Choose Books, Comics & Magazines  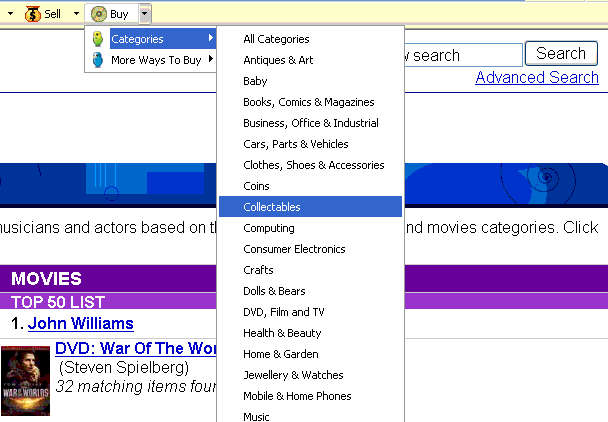[310, 102]
